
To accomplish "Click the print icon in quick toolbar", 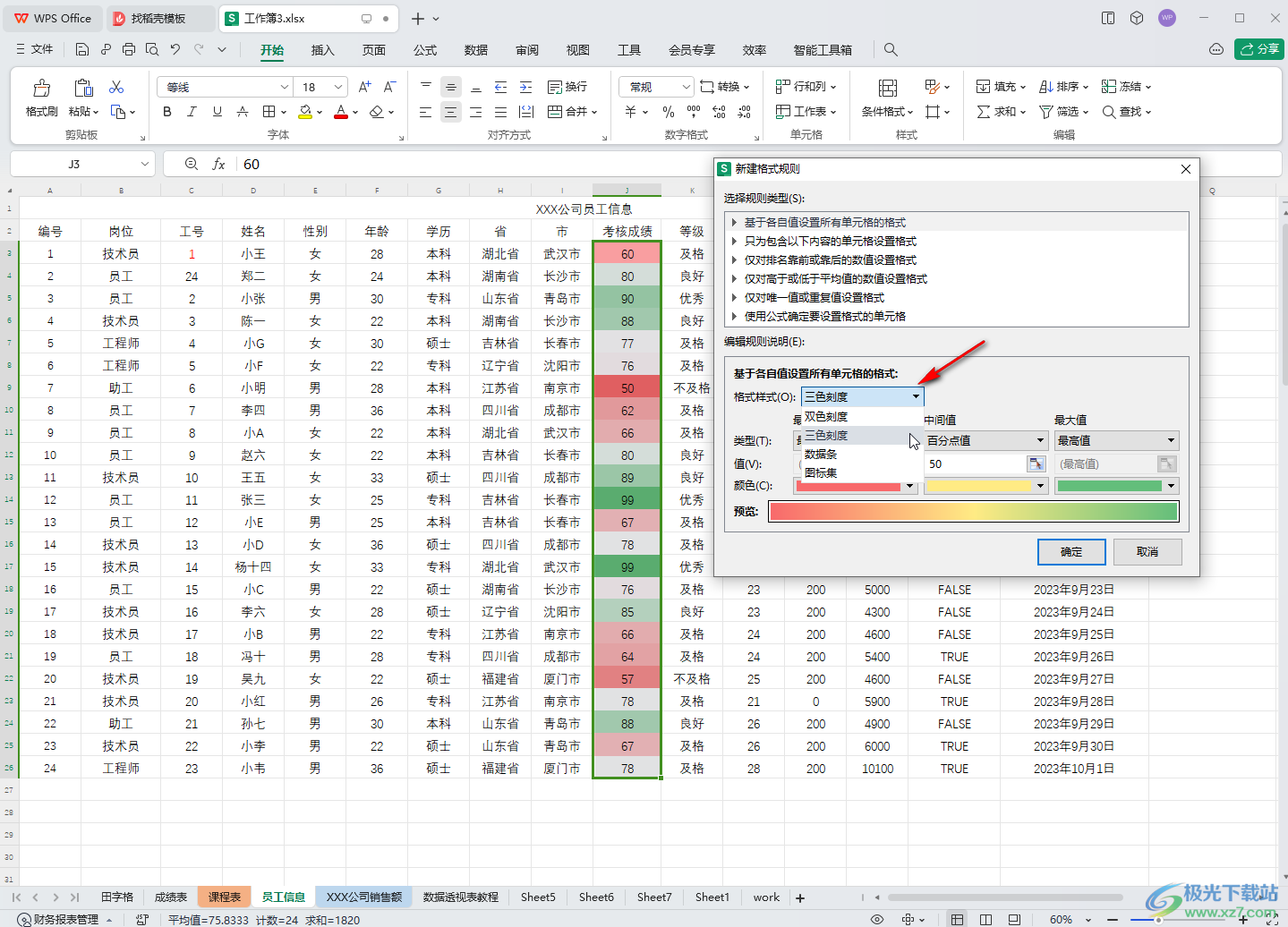I will (129, 49).
